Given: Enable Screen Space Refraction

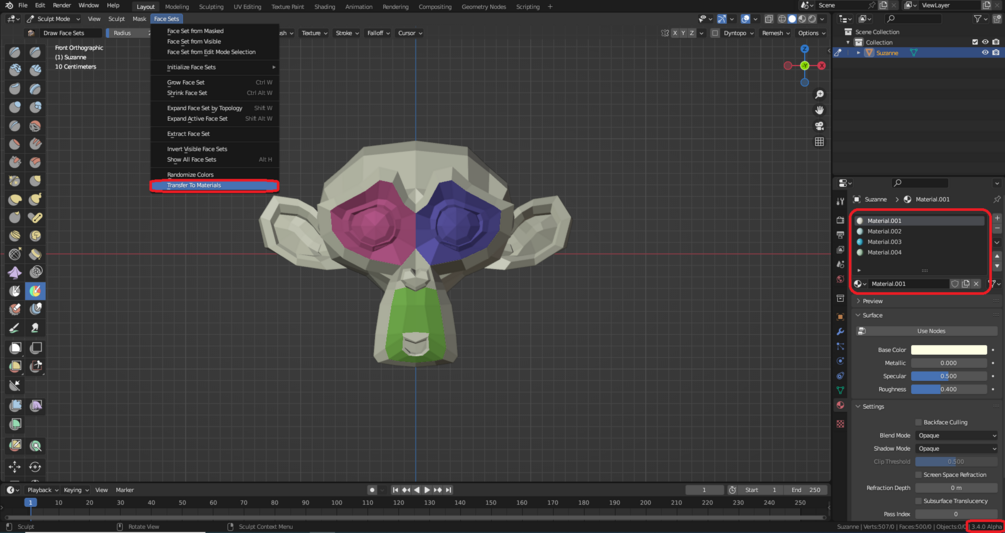Looking at the screenshot, I should coord(918,475).
